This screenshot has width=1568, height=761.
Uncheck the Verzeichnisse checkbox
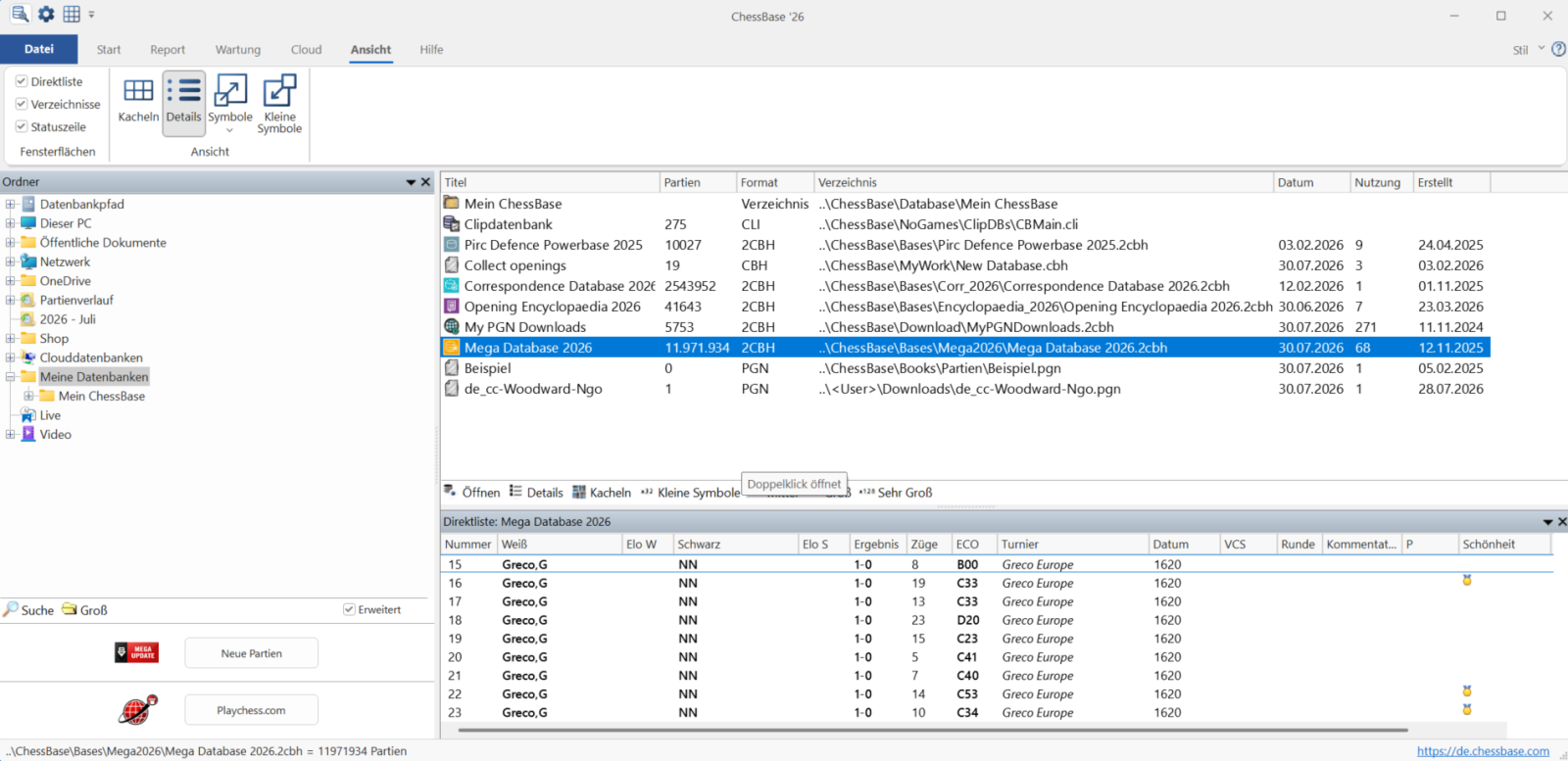click(22, 104)
